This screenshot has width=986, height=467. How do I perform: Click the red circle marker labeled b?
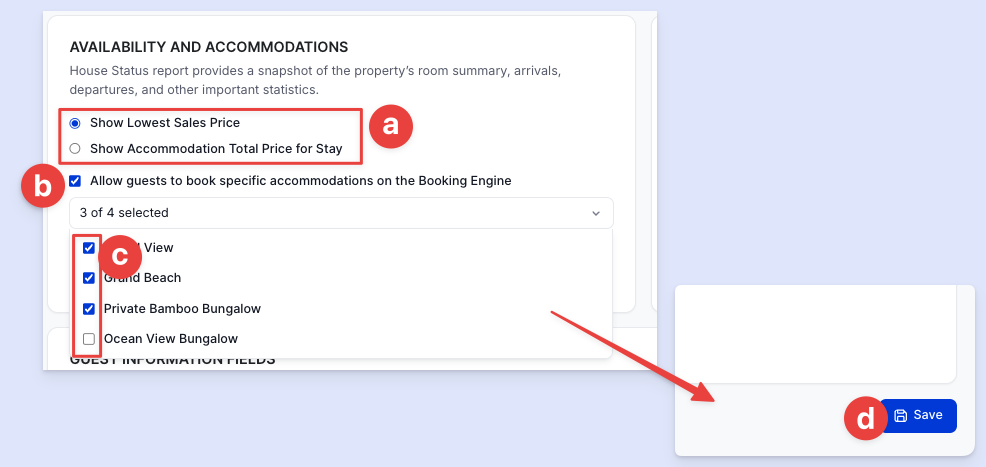coord(43,186)
